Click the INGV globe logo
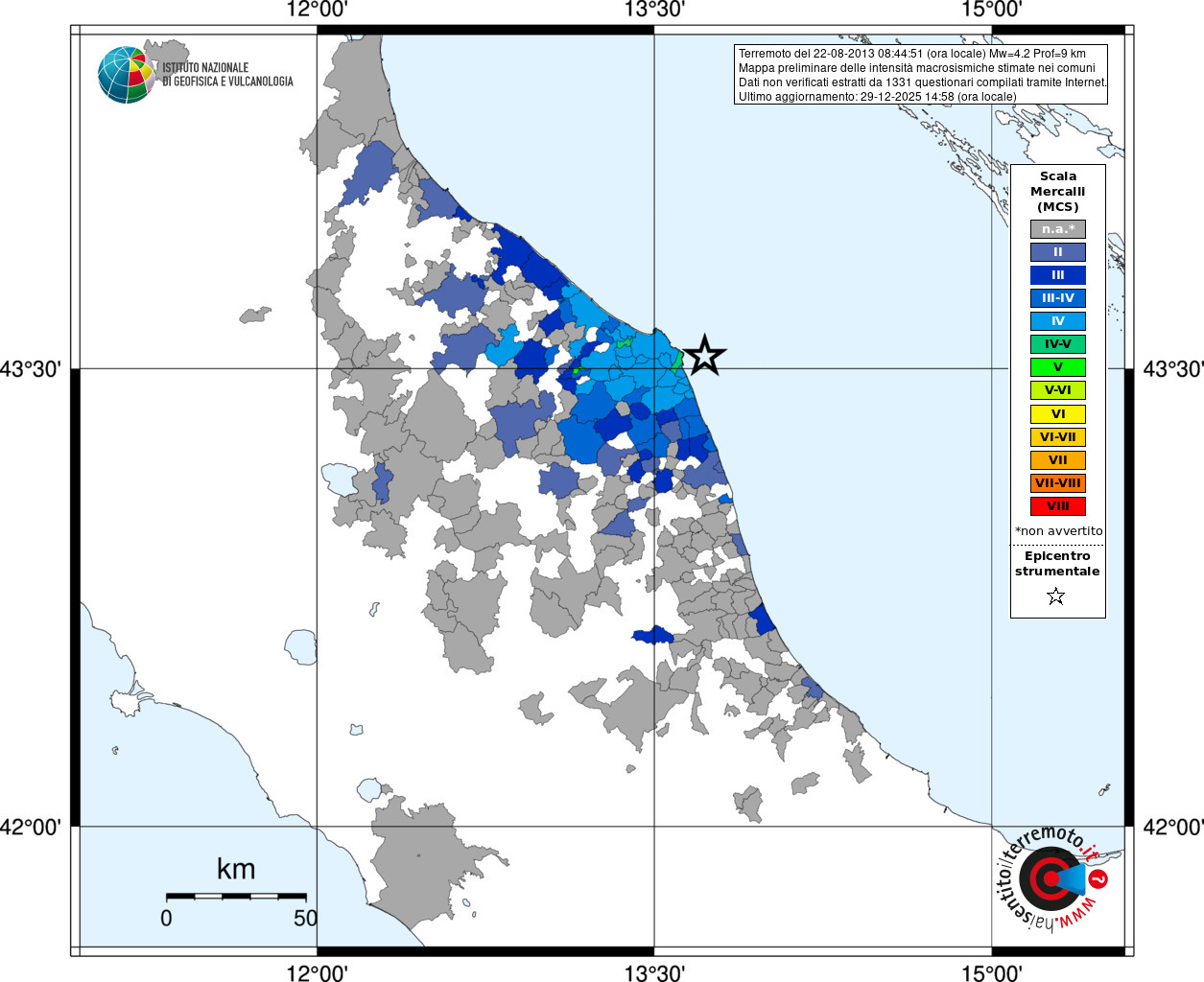 126,75
